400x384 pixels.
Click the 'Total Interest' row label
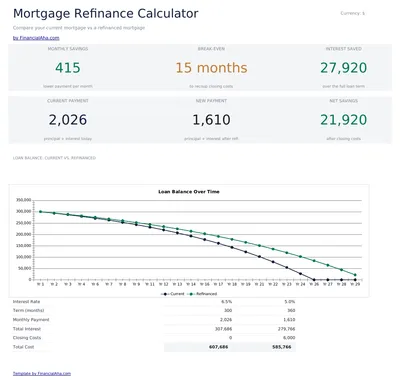pos(27,329)
